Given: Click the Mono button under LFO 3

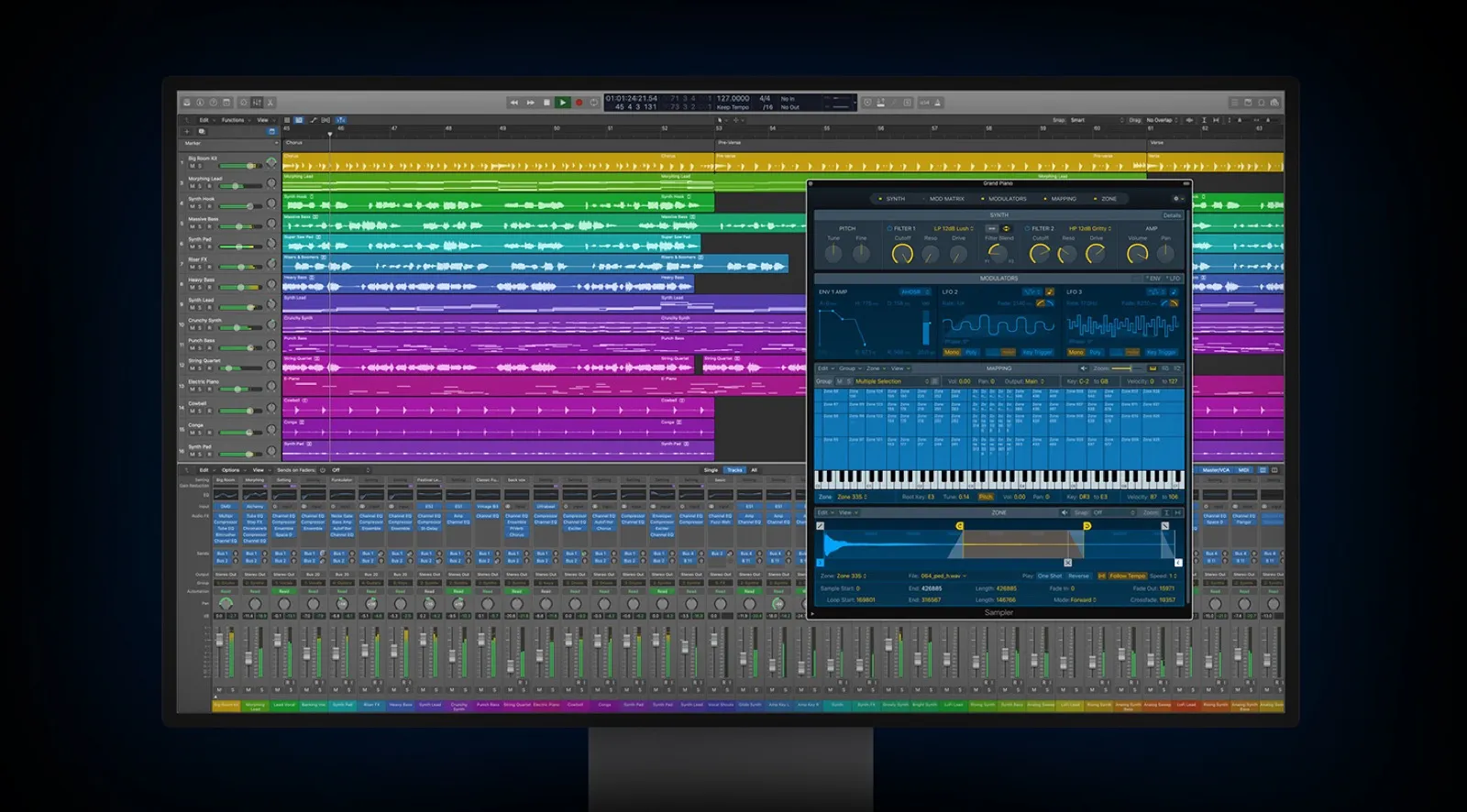Looking at the screenshot, I should pyautogui.click(x=1075, y=352).
